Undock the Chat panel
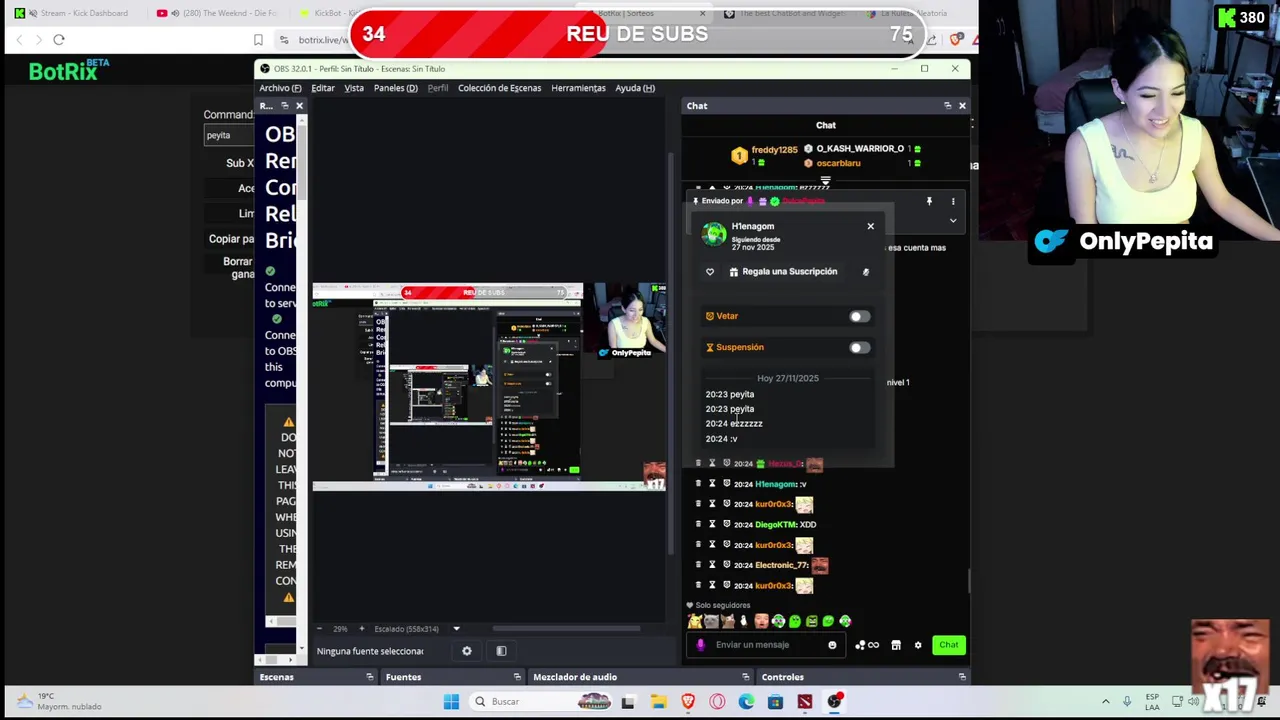 point(947,106)
